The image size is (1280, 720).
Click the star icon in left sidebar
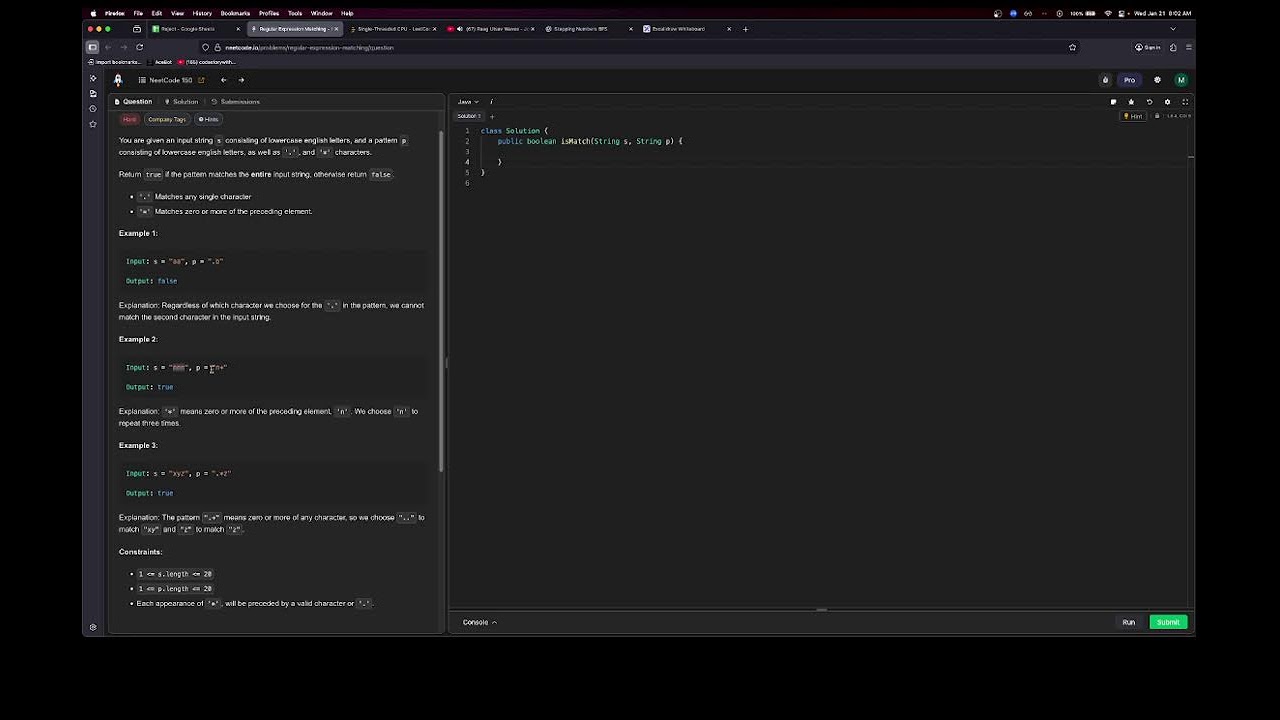[93, 124]
